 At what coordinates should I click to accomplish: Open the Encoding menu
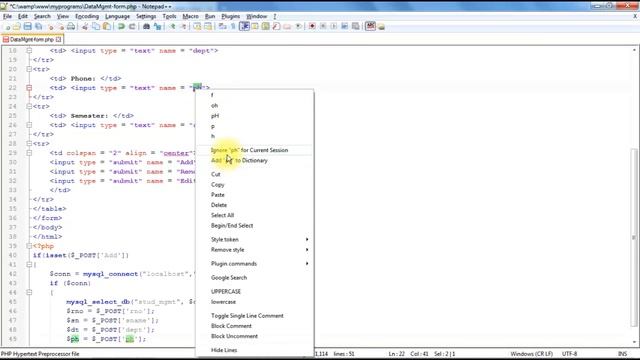[x=87, y=16]
